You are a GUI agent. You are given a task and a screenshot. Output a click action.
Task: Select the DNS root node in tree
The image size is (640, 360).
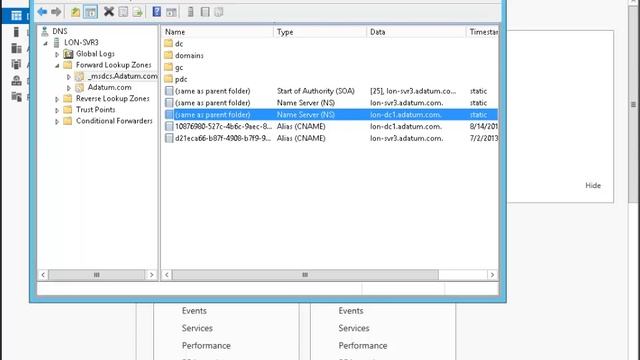[x=60, y=31]
